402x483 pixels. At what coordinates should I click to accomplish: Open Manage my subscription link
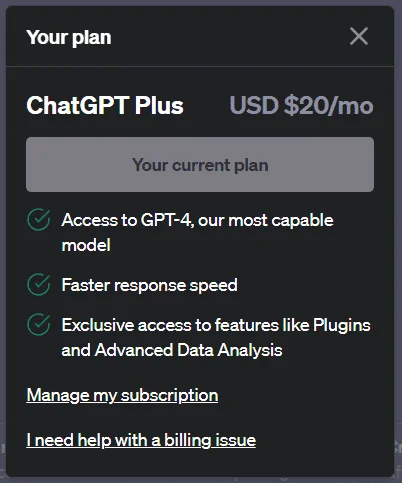pos(122,395)
